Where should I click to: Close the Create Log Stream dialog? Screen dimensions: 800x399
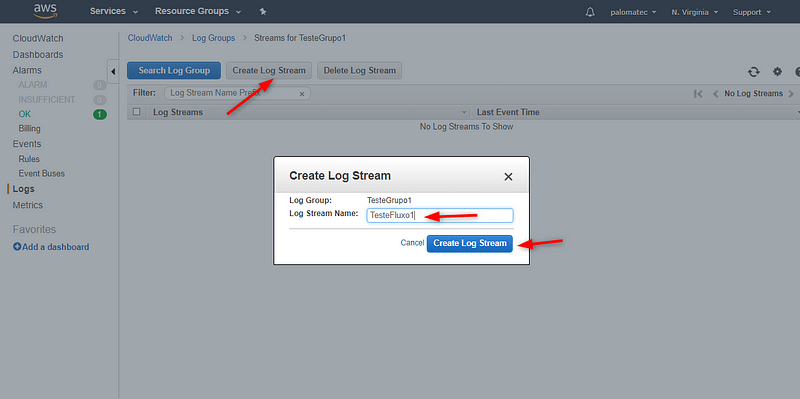click(508, 177)
